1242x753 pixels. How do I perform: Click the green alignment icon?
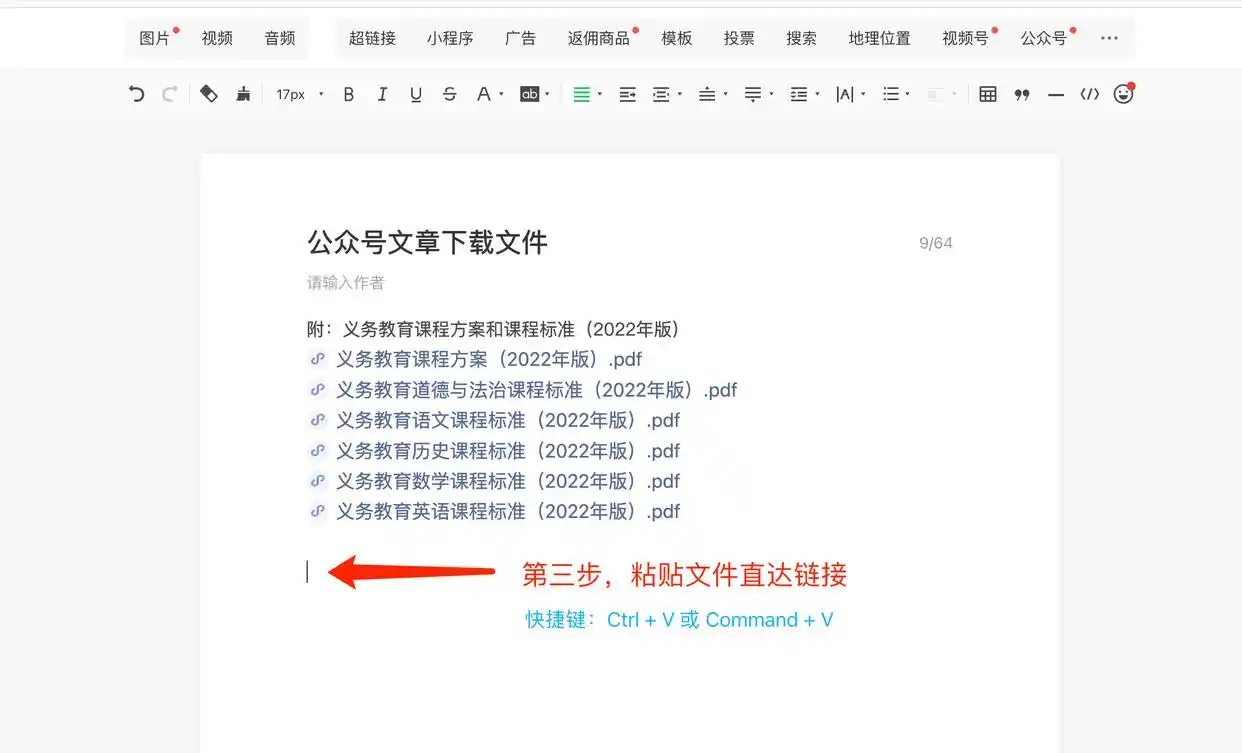point(582,94)
